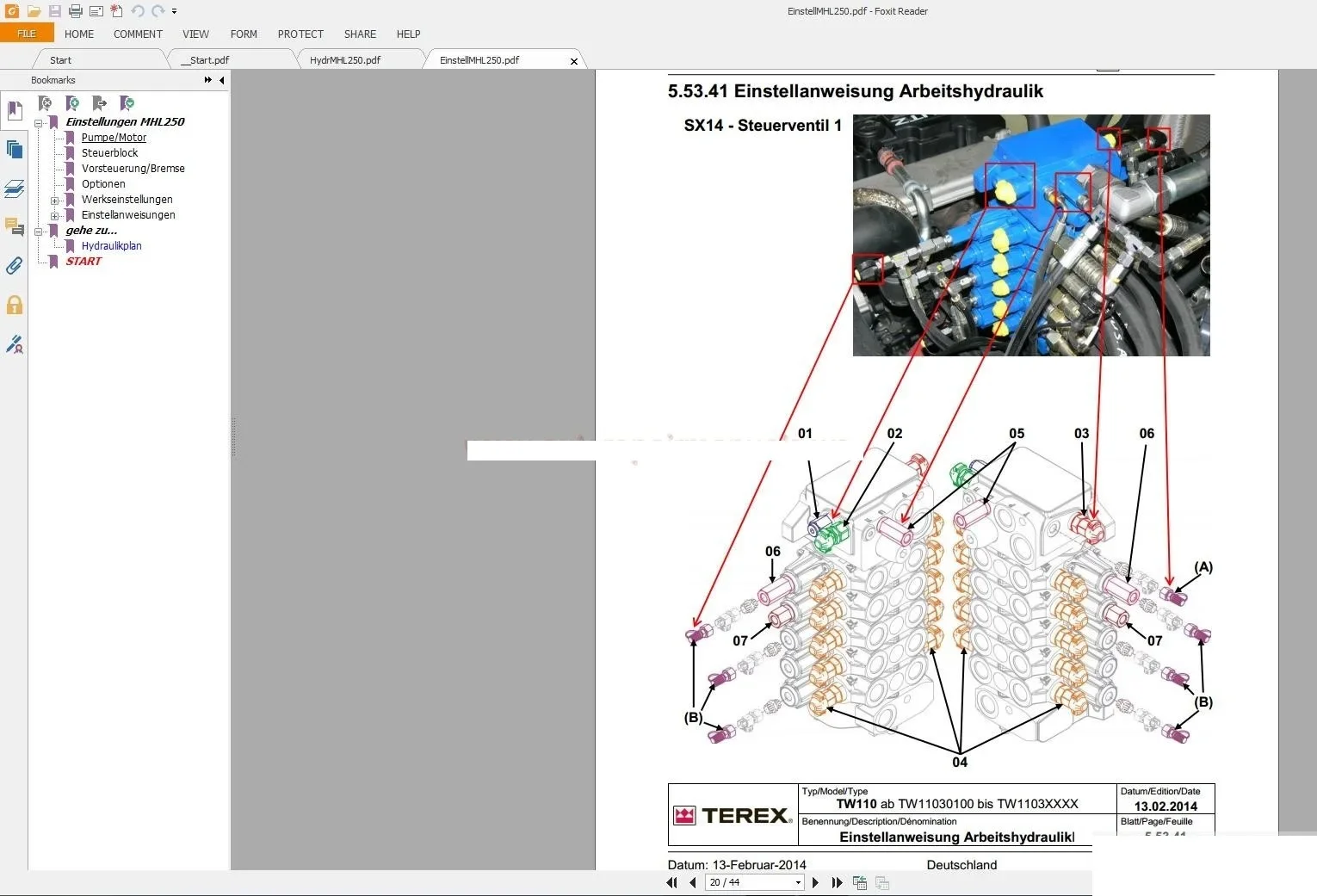Show the Layers side panel
The image size is (1317, 896).
click(15, 188)
